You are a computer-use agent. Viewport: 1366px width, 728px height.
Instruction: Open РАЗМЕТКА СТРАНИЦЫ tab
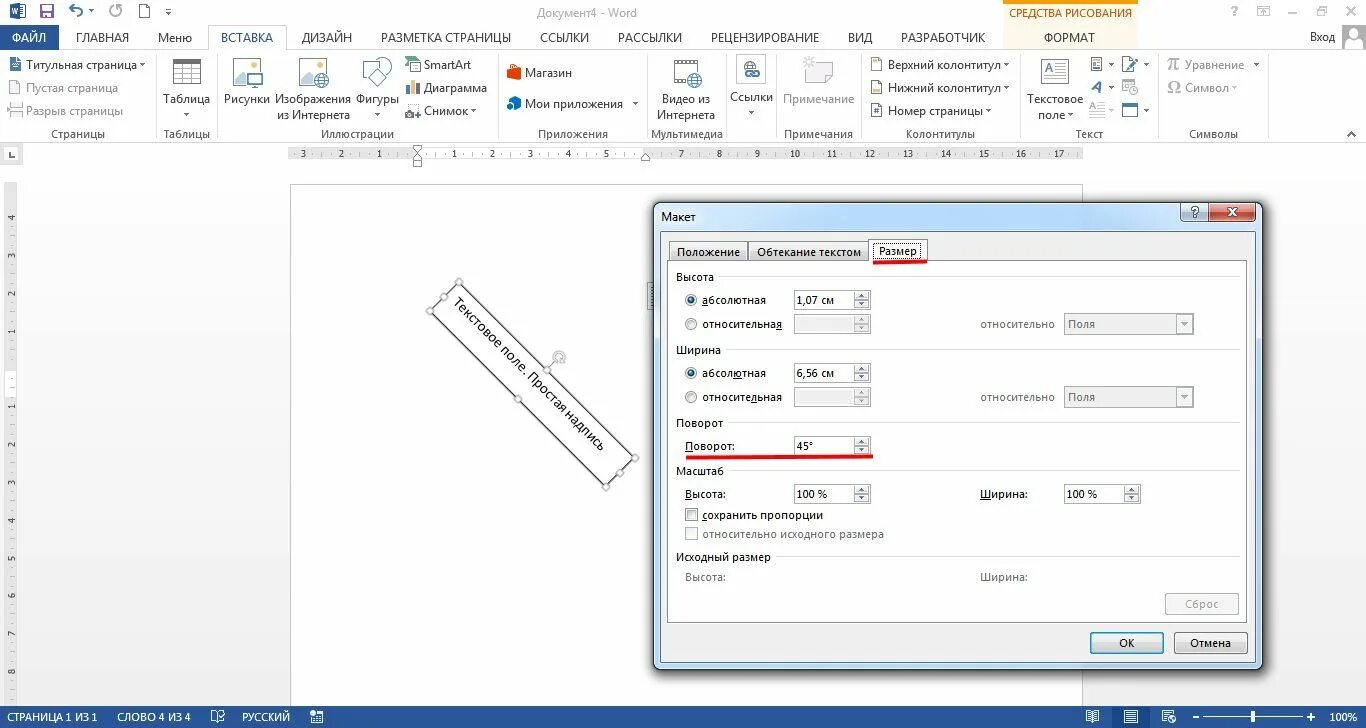(x=446, y=37)
